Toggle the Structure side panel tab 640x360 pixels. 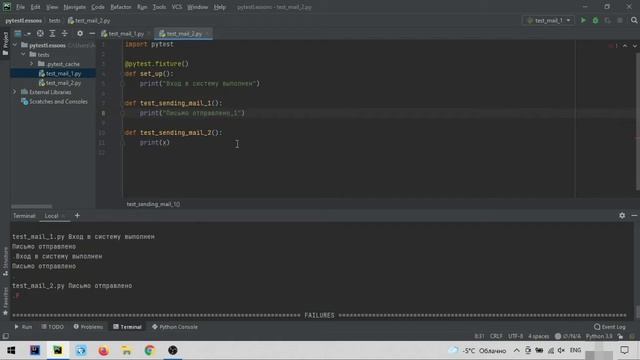point(5,261)
